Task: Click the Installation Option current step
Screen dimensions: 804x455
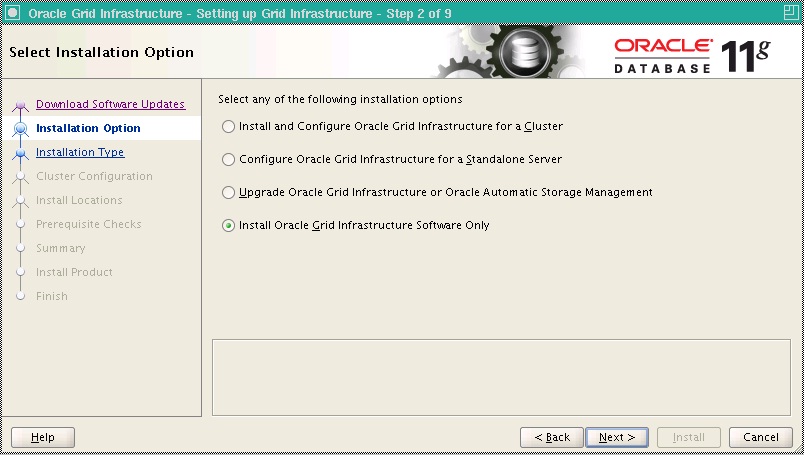Action: click(x=88, y=128)
